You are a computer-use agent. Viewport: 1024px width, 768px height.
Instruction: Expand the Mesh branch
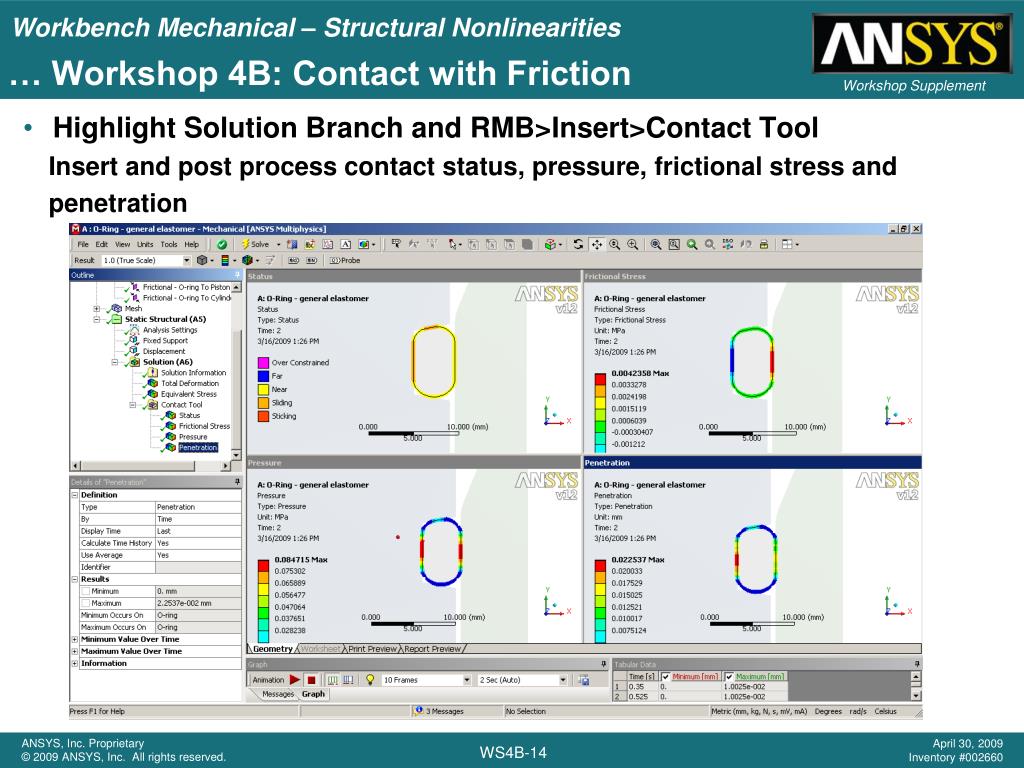(96, 308)
